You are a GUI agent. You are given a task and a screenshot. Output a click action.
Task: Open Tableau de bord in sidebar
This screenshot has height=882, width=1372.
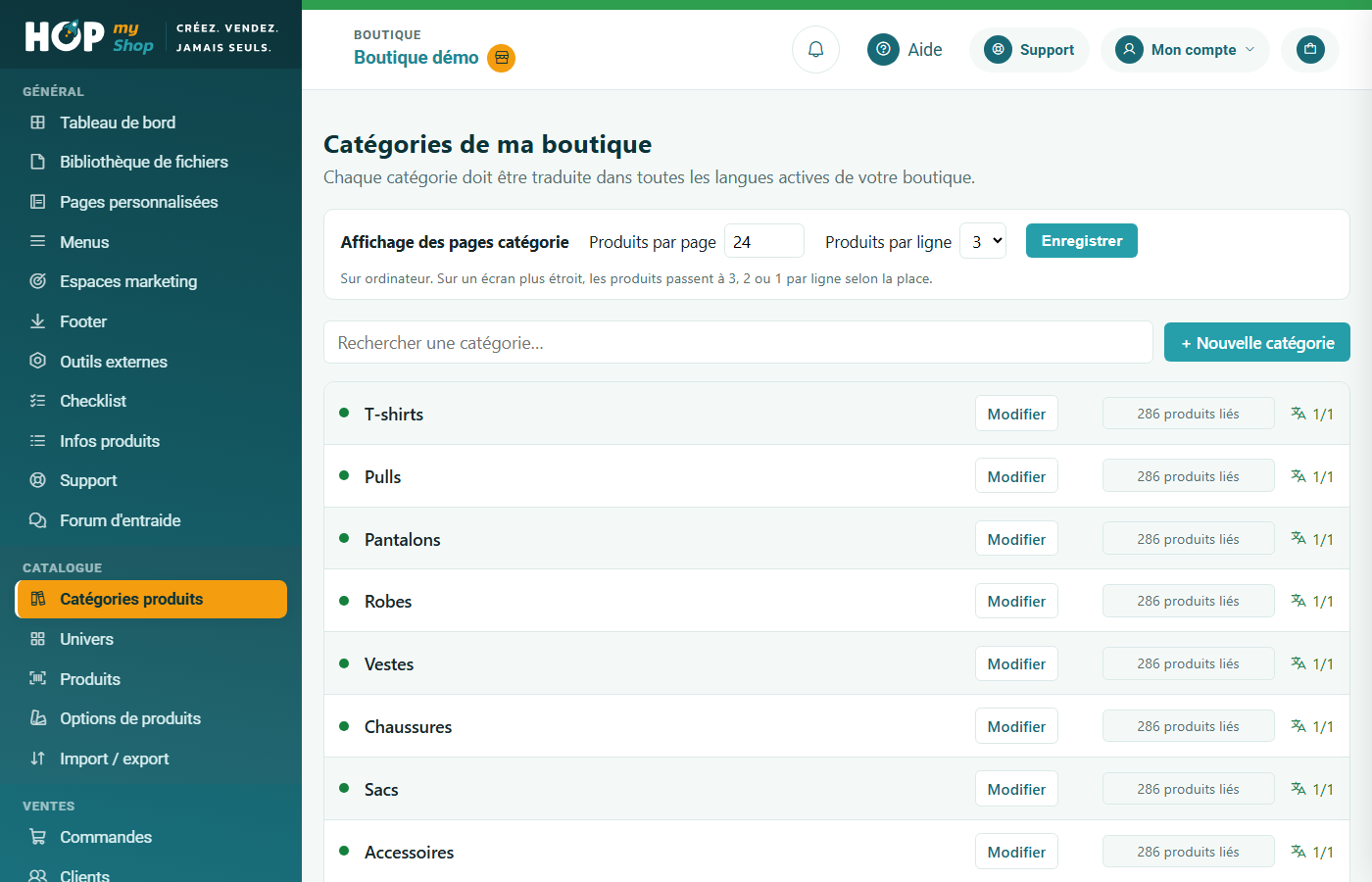(151, 122)
